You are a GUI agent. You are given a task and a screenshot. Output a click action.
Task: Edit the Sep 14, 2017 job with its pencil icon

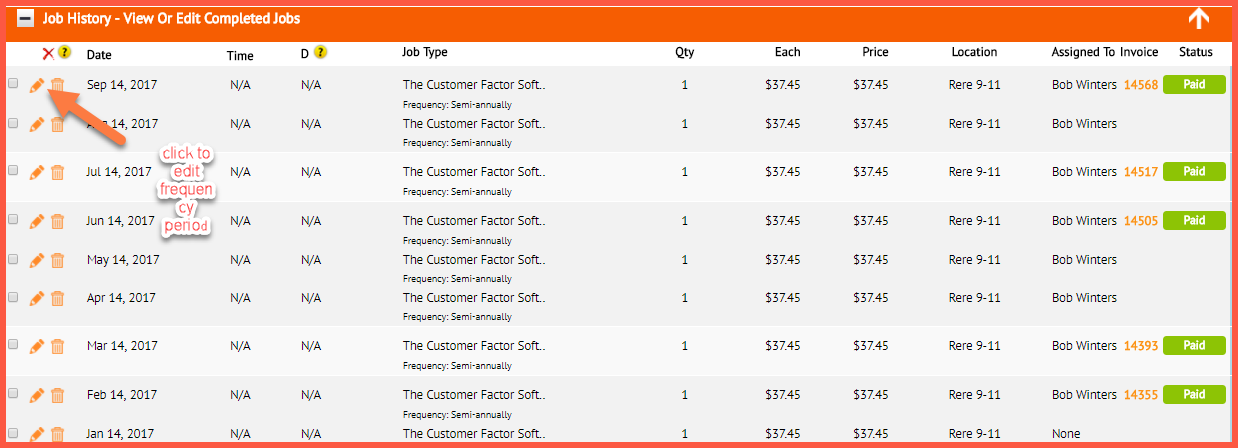click(37, 86)
